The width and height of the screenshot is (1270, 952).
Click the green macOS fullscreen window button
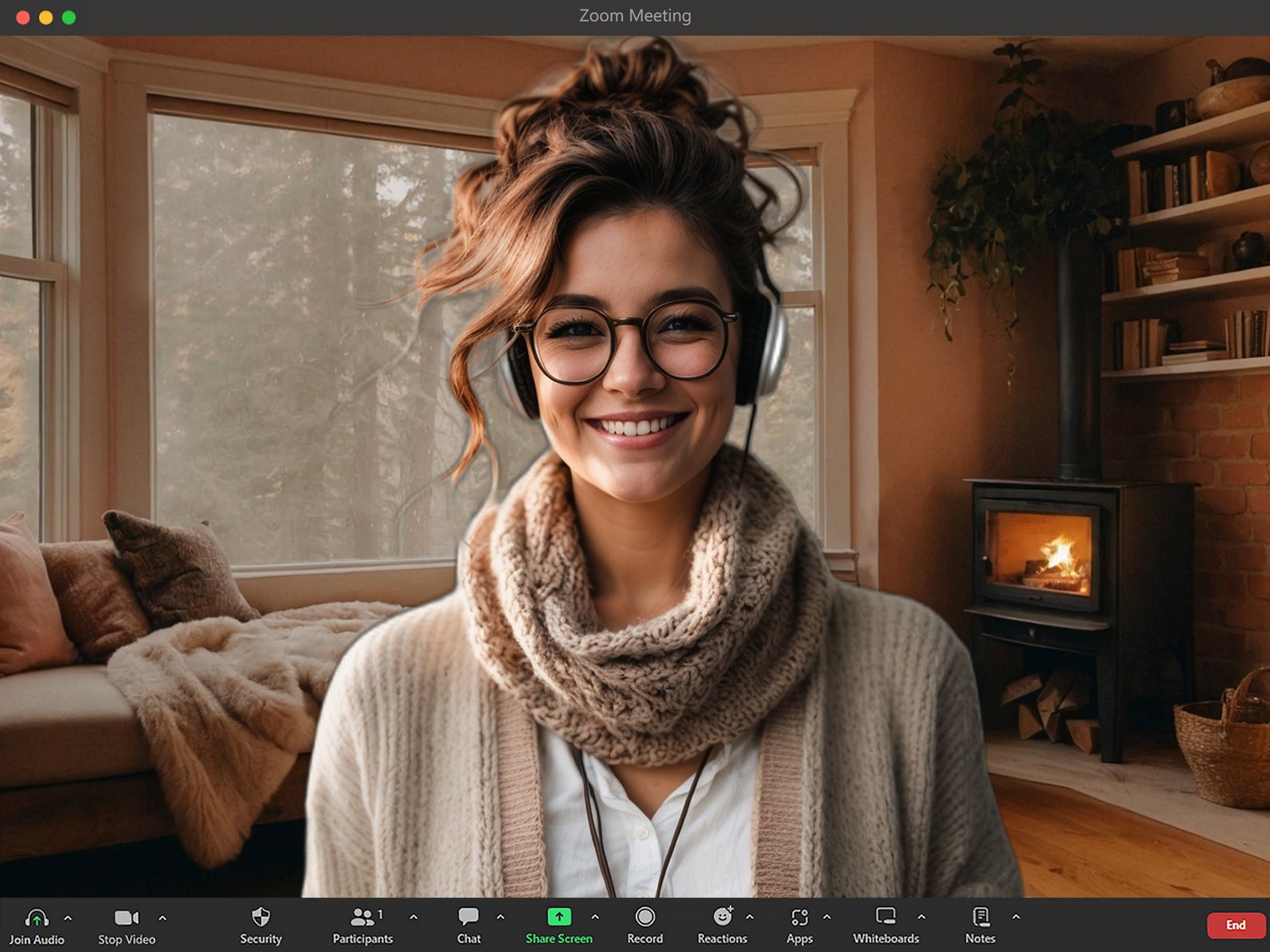pos(69,18)
